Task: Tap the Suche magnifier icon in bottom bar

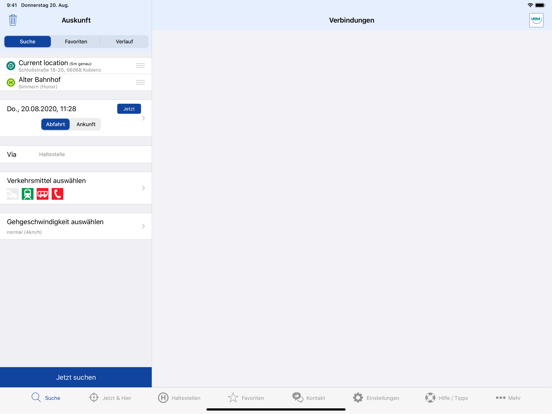Action: 36,397
